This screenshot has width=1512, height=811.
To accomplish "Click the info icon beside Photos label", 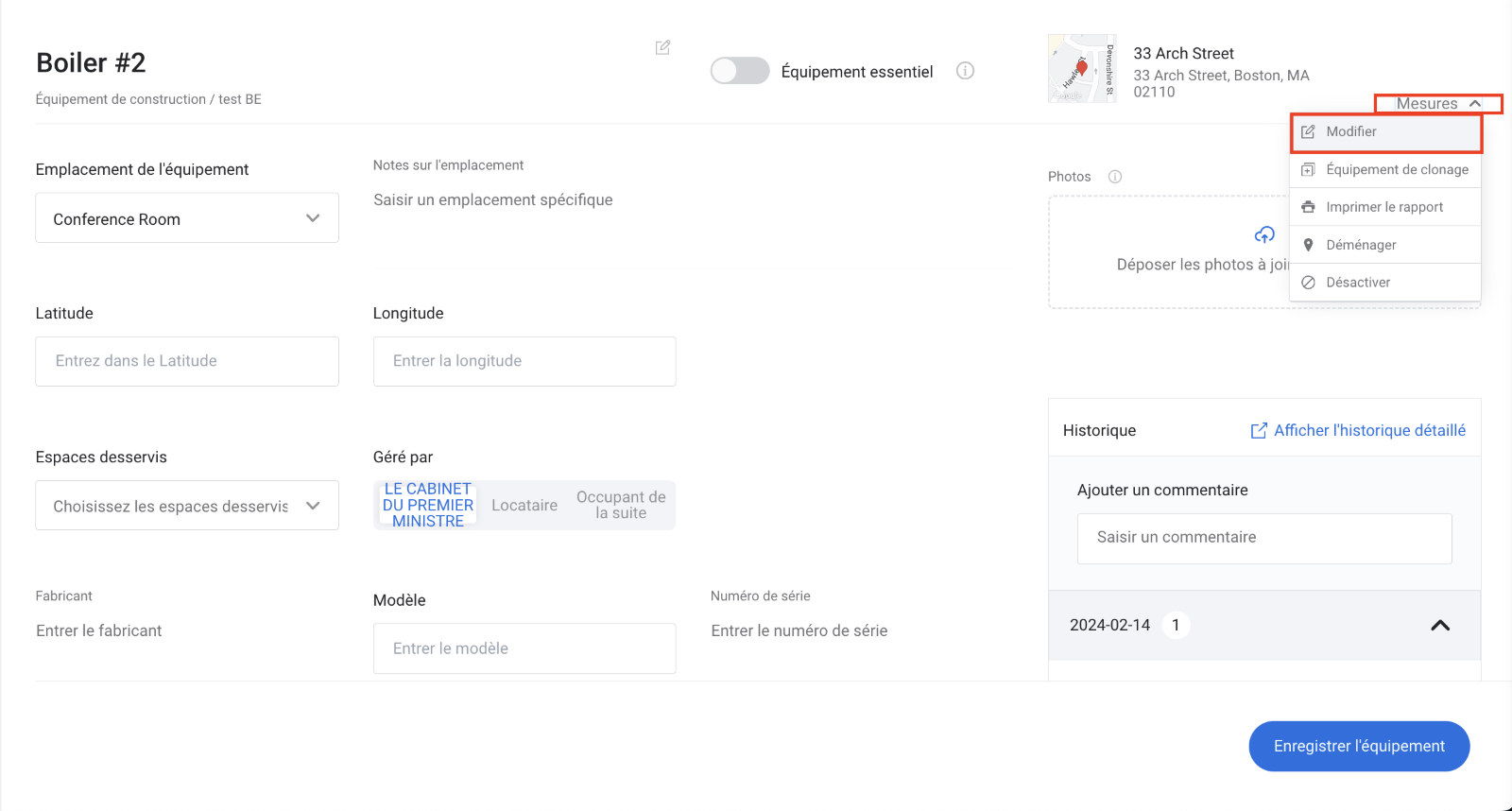I will pos(1115,177).
